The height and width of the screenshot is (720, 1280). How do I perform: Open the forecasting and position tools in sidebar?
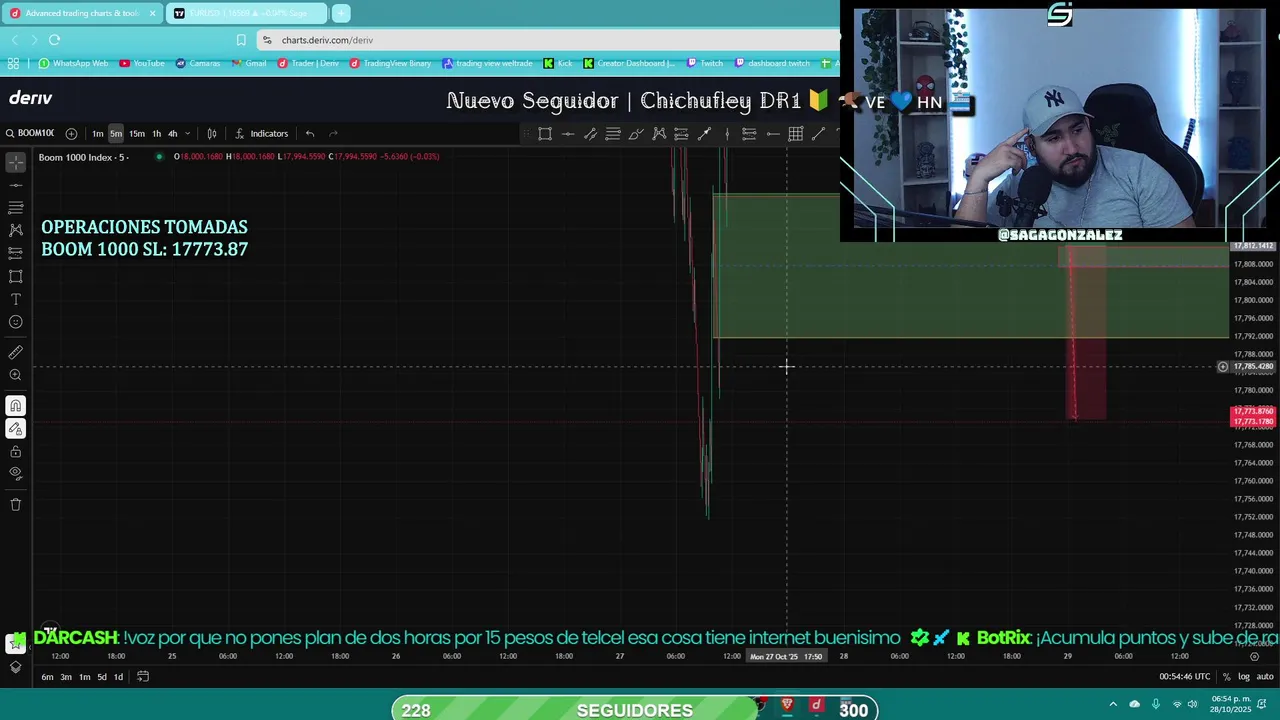click(x=15, y=253)
